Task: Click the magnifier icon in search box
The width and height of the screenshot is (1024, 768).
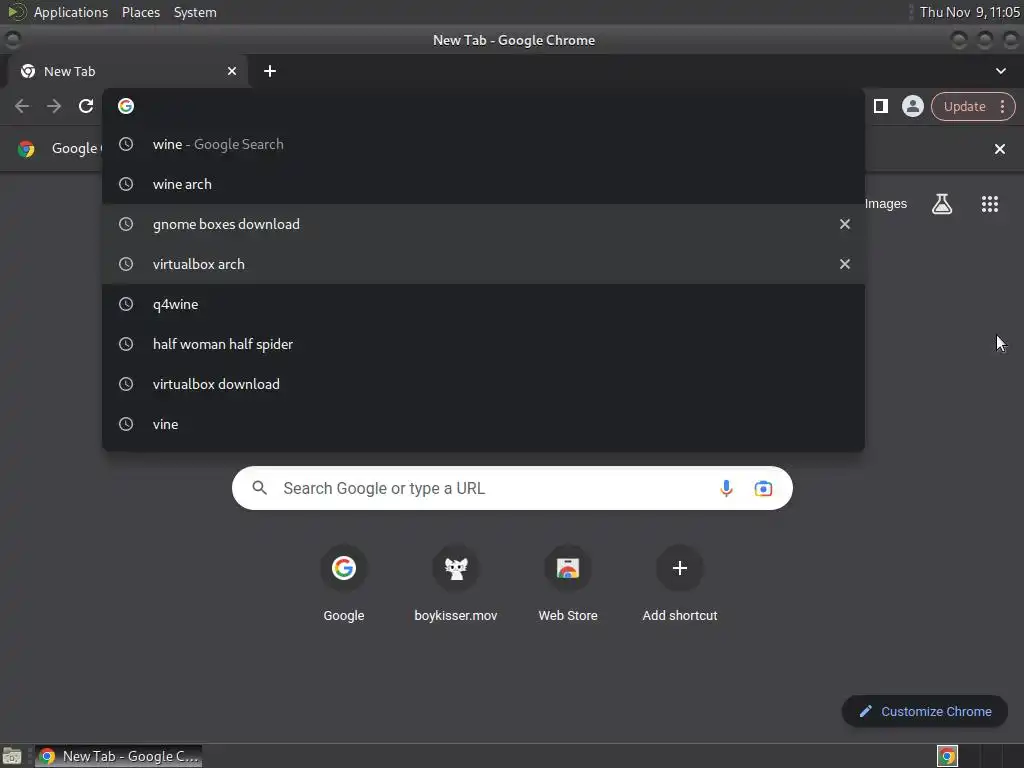Action: click(259, 488)
